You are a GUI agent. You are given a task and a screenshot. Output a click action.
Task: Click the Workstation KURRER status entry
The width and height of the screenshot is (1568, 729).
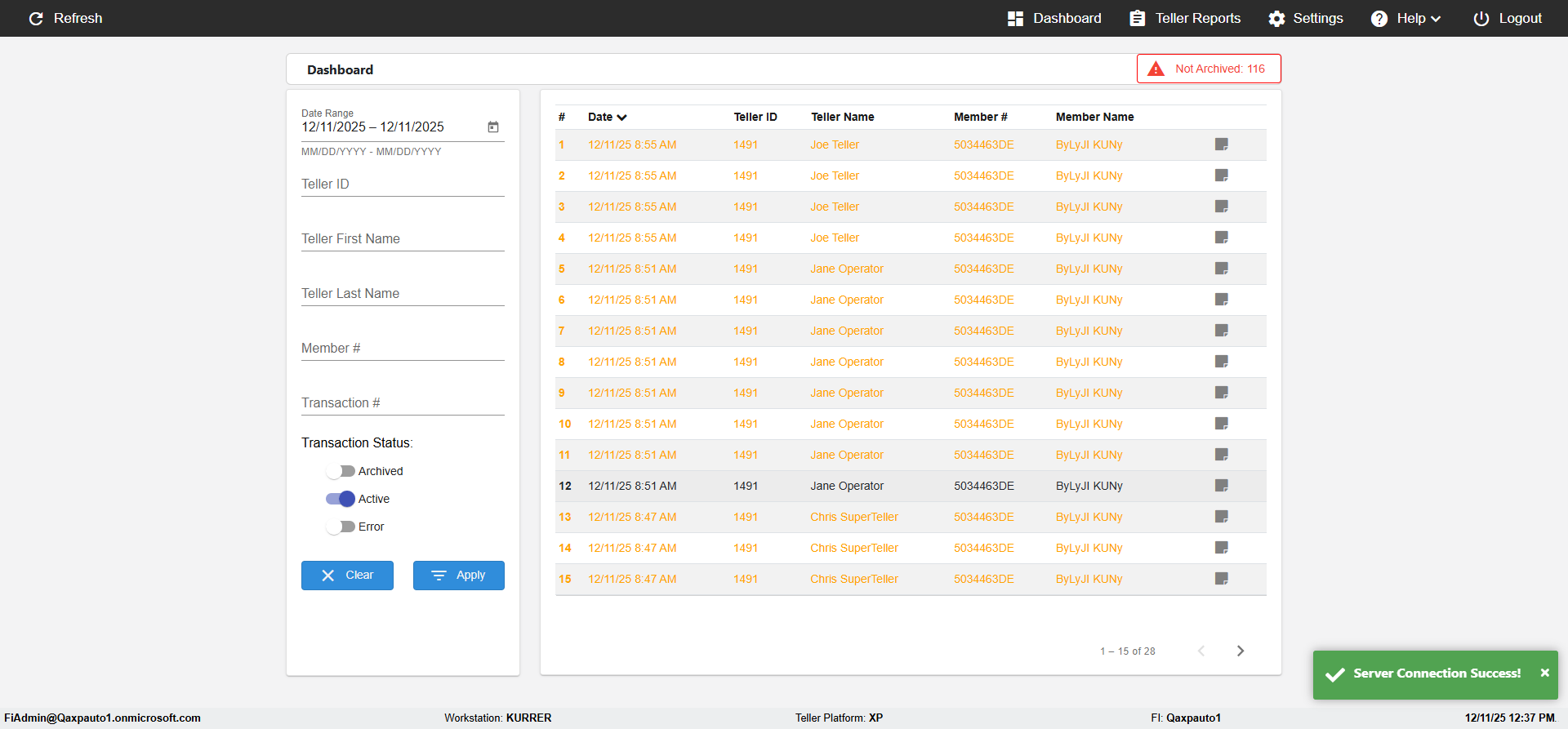pos(498,718)
